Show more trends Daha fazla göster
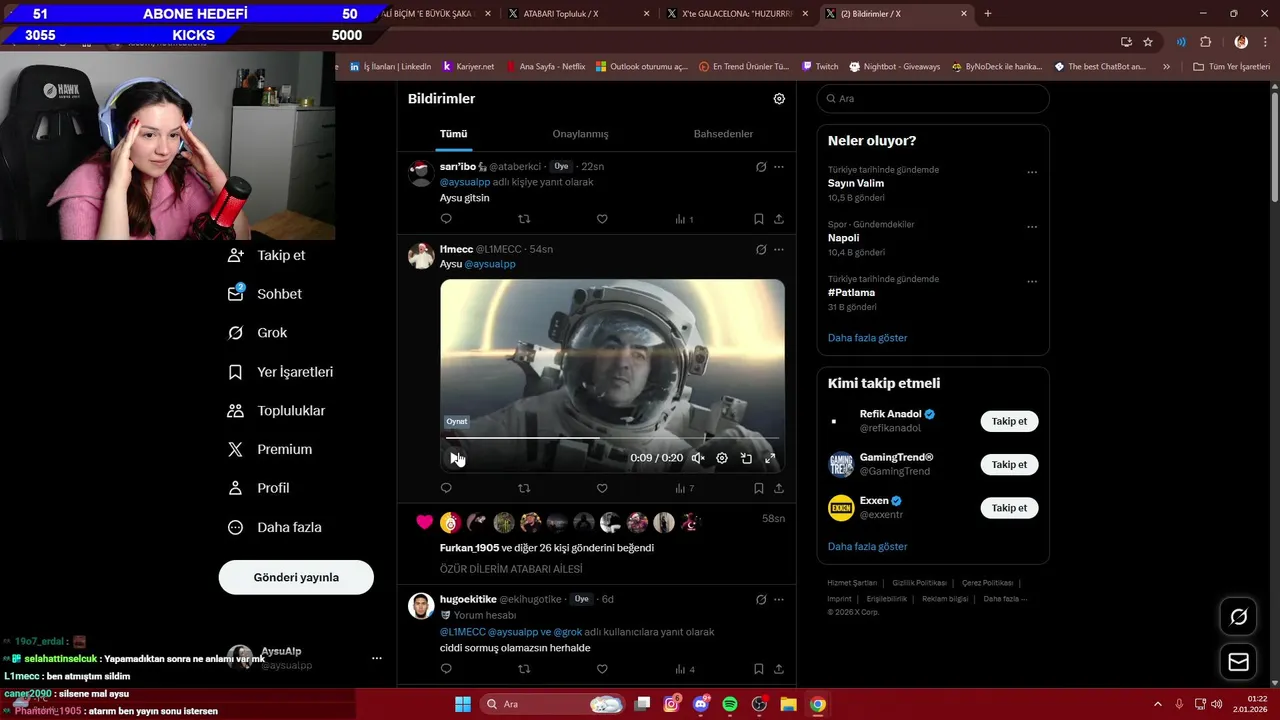The image size is (1280, 720). [x=867, y=338]
